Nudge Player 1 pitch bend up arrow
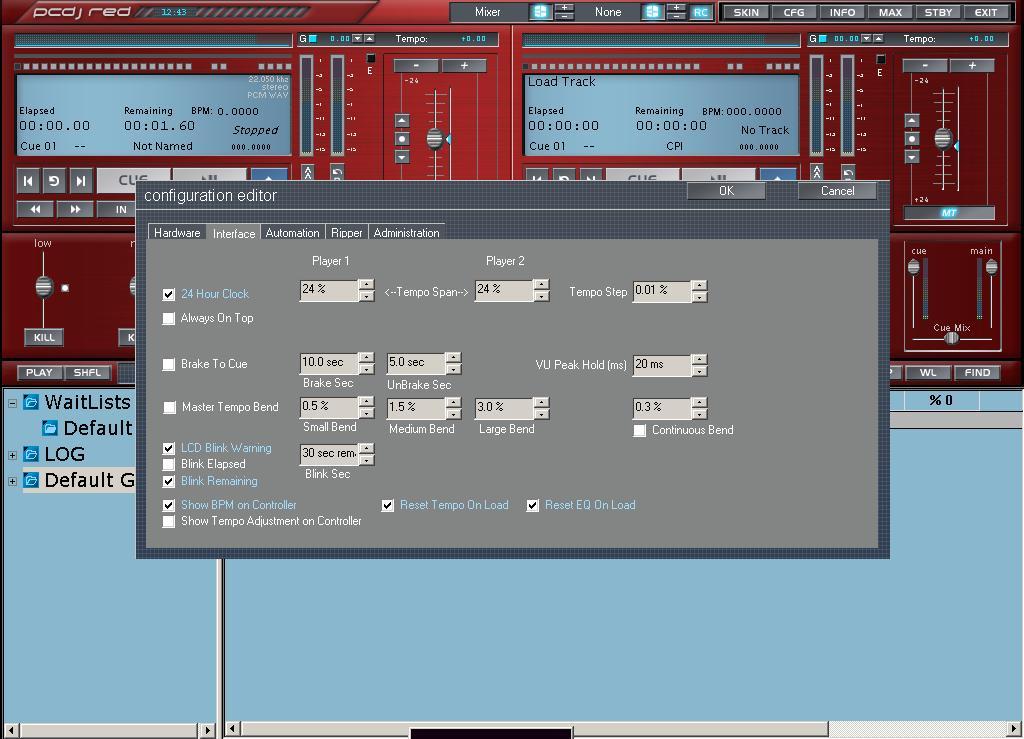 tap(402, 121)
